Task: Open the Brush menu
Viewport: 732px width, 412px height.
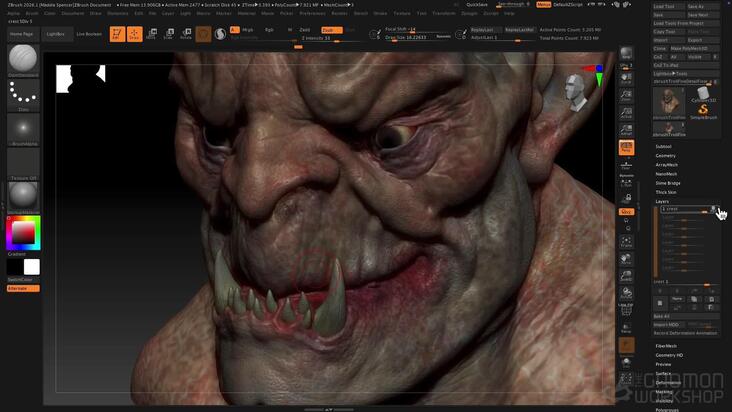Action: [x=32, y=14]
